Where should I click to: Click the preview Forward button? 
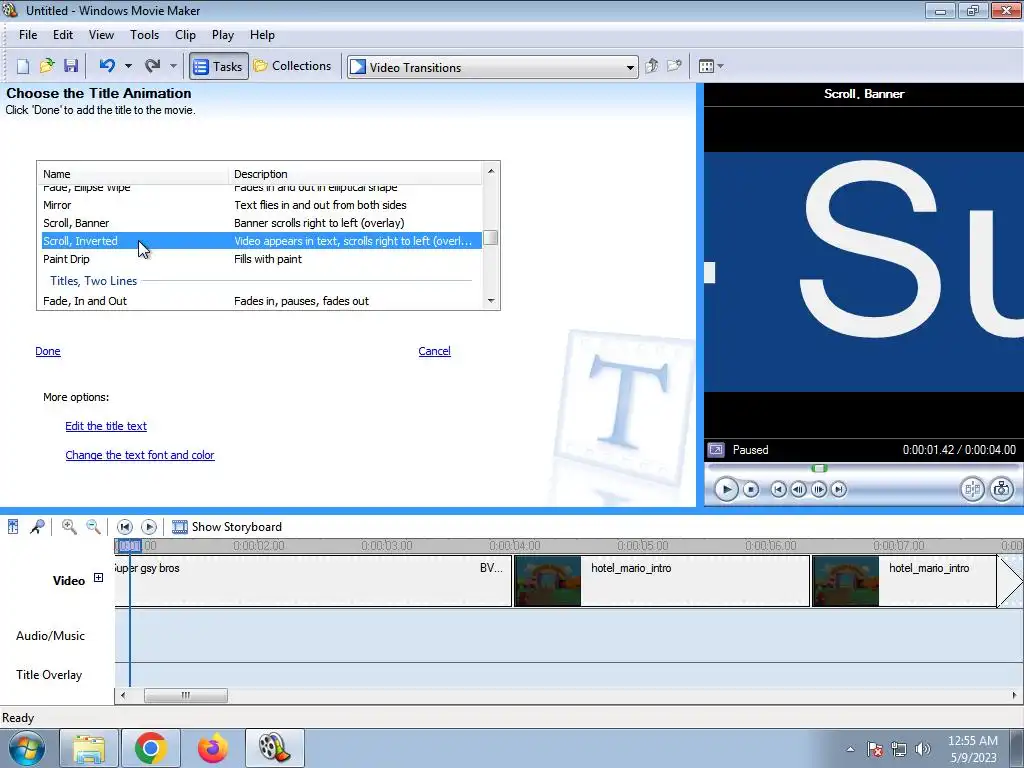coord(839,489)
